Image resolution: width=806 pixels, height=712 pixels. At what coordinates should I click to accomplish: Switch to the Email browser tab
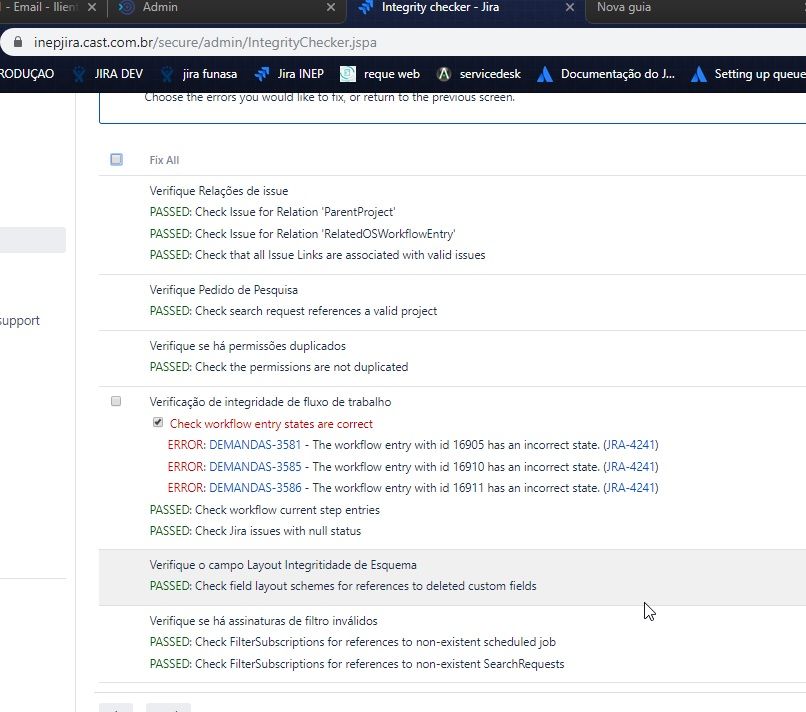49,8
